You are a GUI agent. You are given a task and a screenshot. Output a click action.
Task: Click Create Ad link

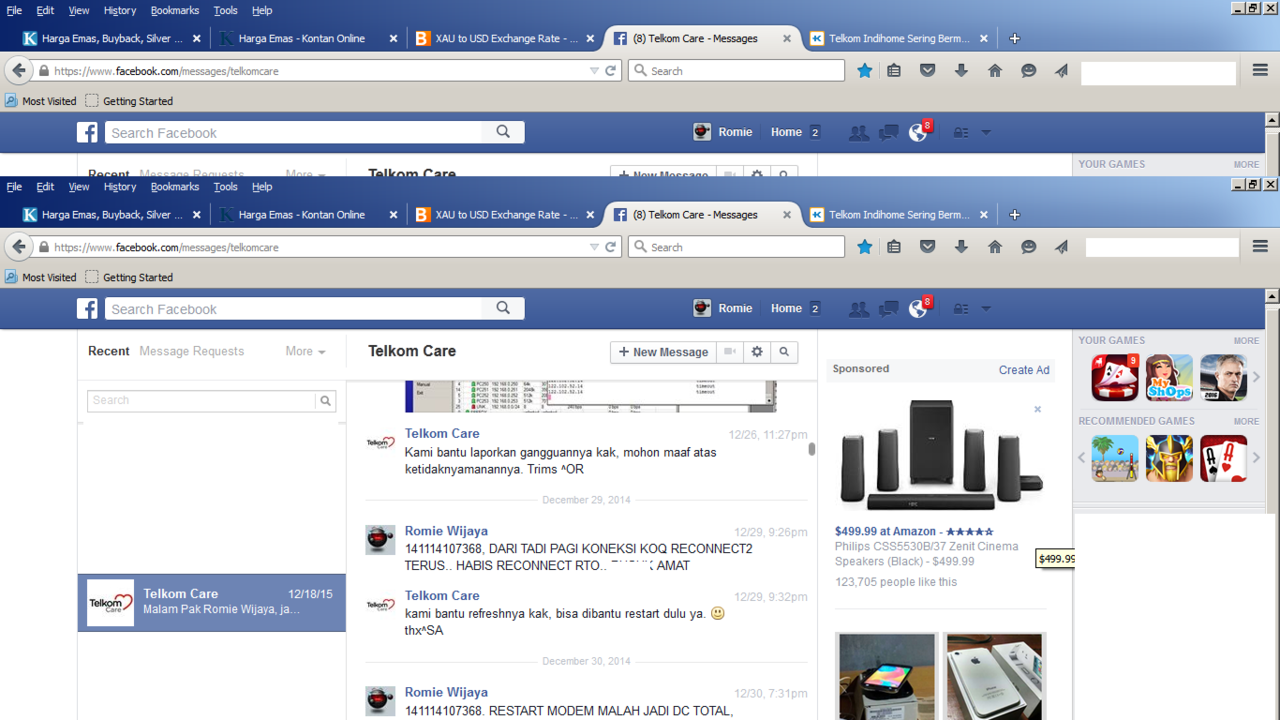pyautogui.click(x=1024, y=370)
